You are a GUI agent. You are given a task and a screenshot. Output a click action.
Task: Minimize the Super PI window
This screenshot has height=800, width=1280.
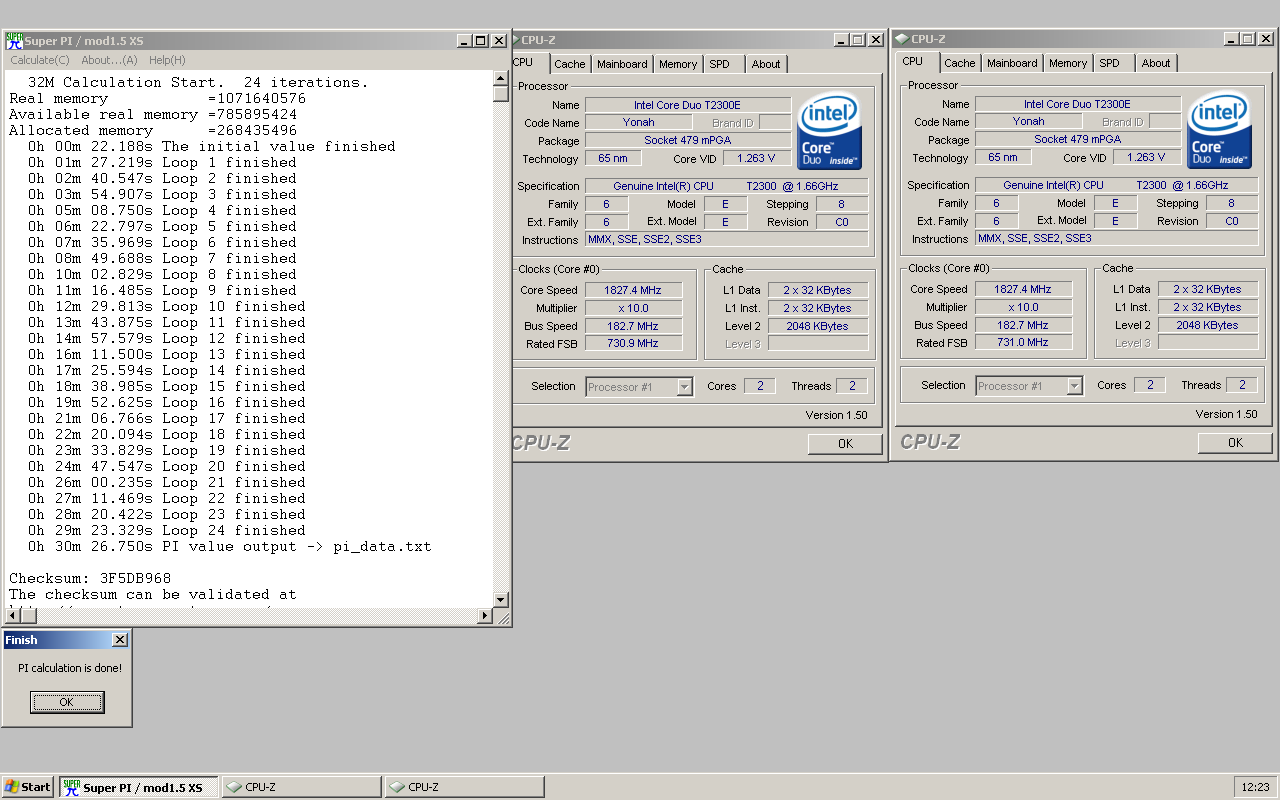pyautogui.click(x=464, y=41)
